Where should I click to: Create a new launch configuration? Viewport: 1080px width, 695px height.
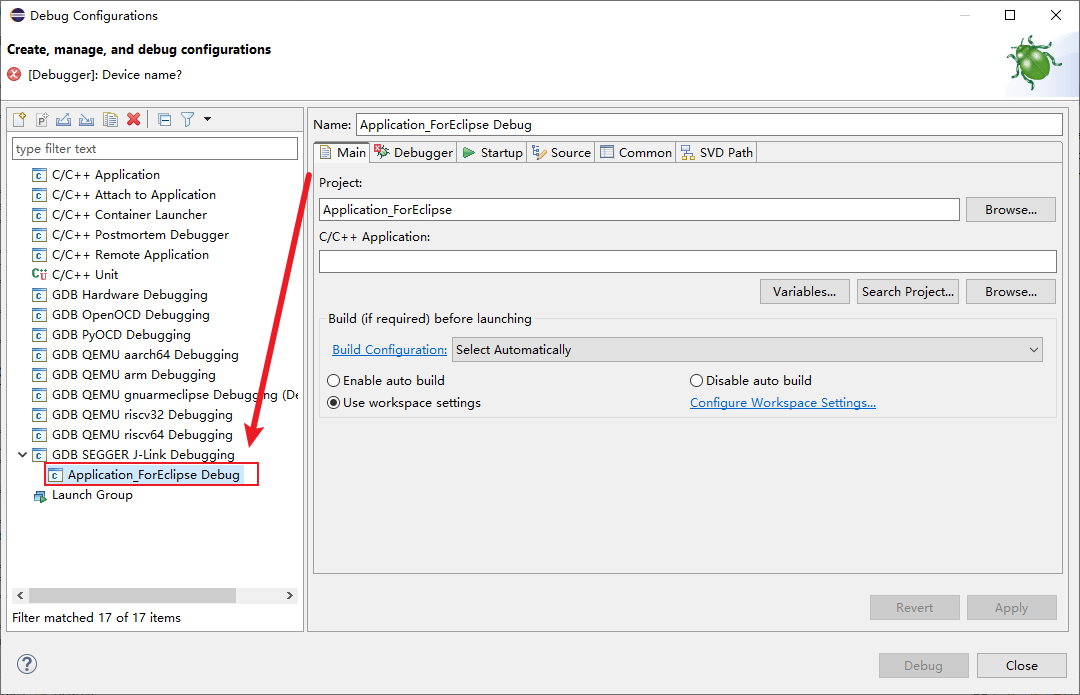[19, 119]
